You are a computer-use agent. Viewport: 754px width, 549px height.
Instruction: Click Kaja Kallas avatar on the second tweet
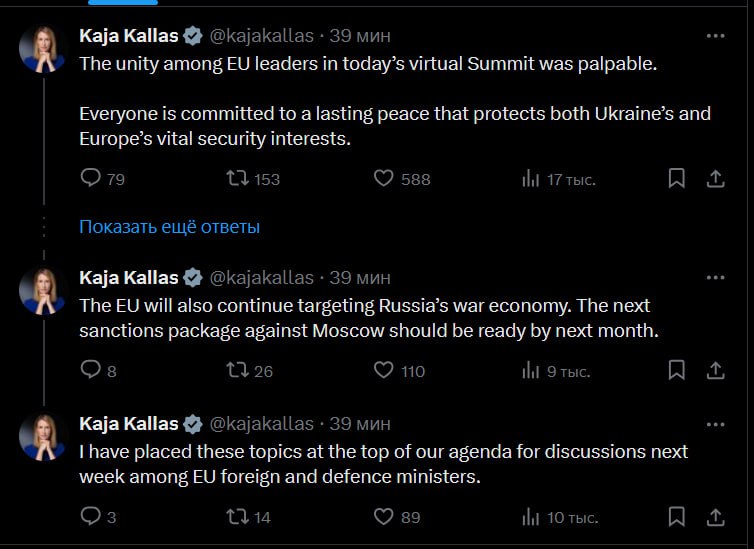coord(43,291)
